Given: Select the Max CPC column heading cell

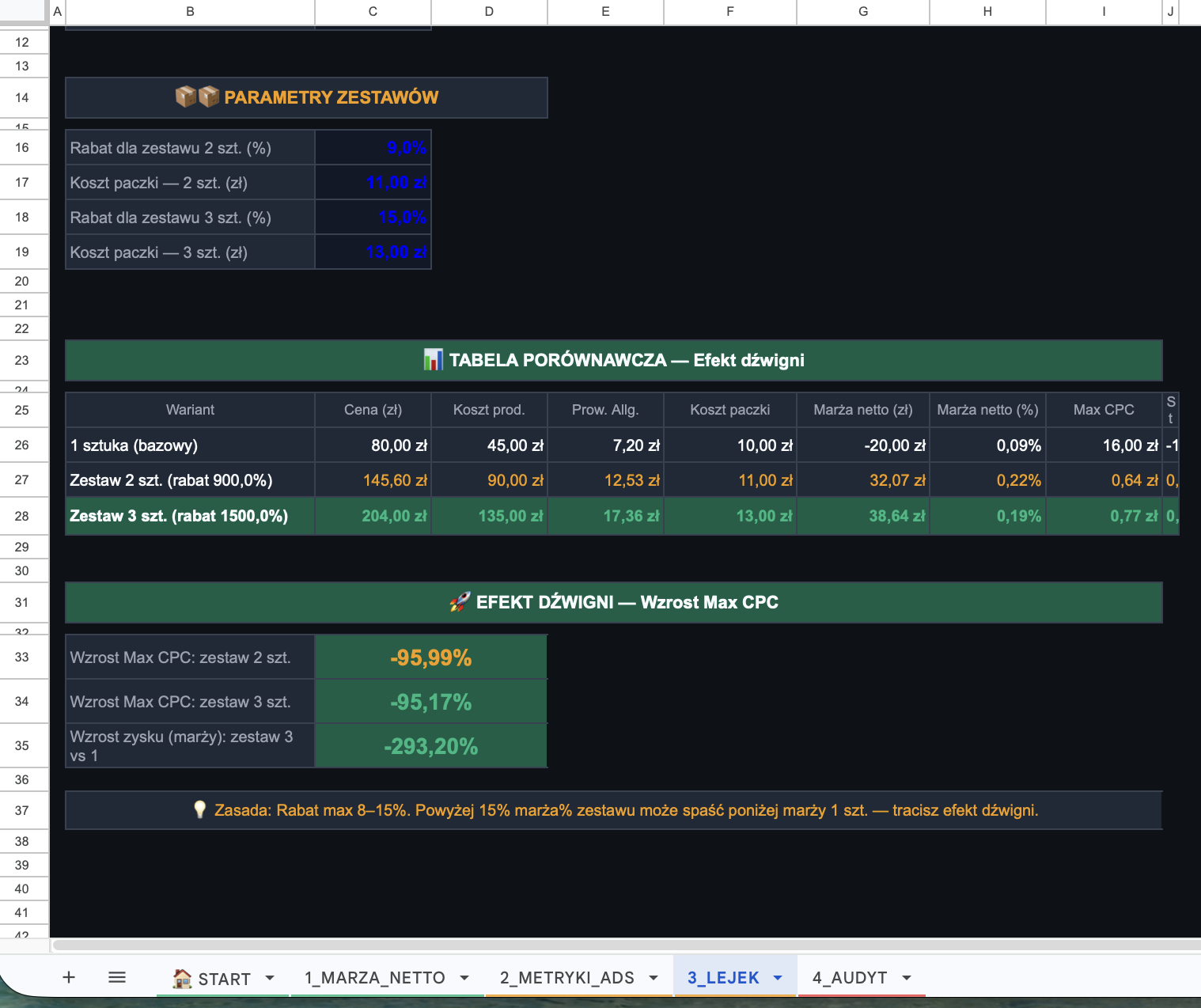Looking at the screenshot, I should tap(1103, 410).
